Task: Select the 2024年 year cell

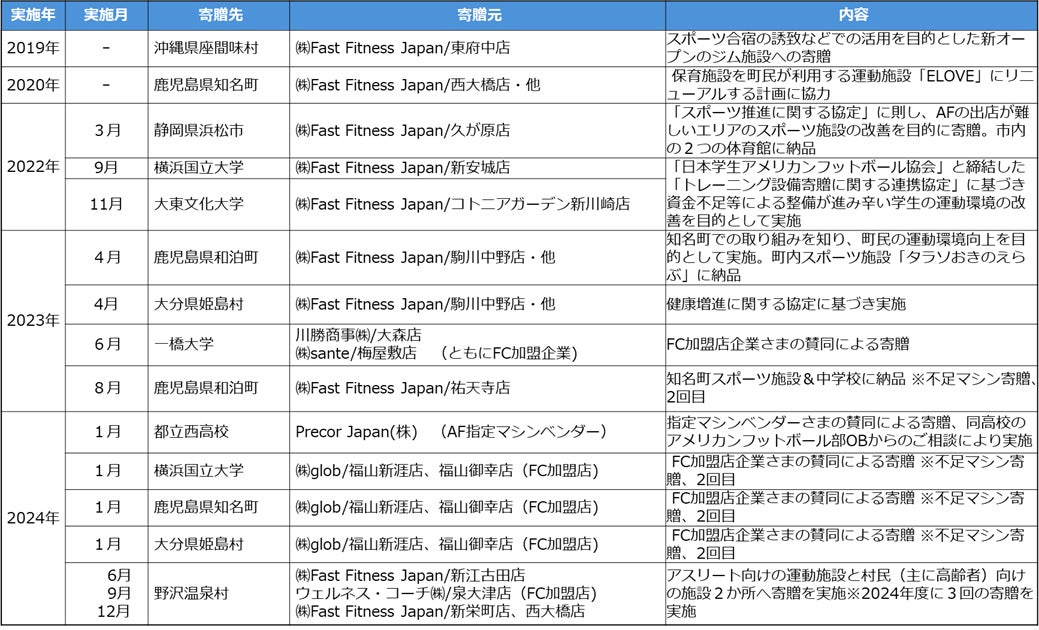Action: tap(32, 517)
